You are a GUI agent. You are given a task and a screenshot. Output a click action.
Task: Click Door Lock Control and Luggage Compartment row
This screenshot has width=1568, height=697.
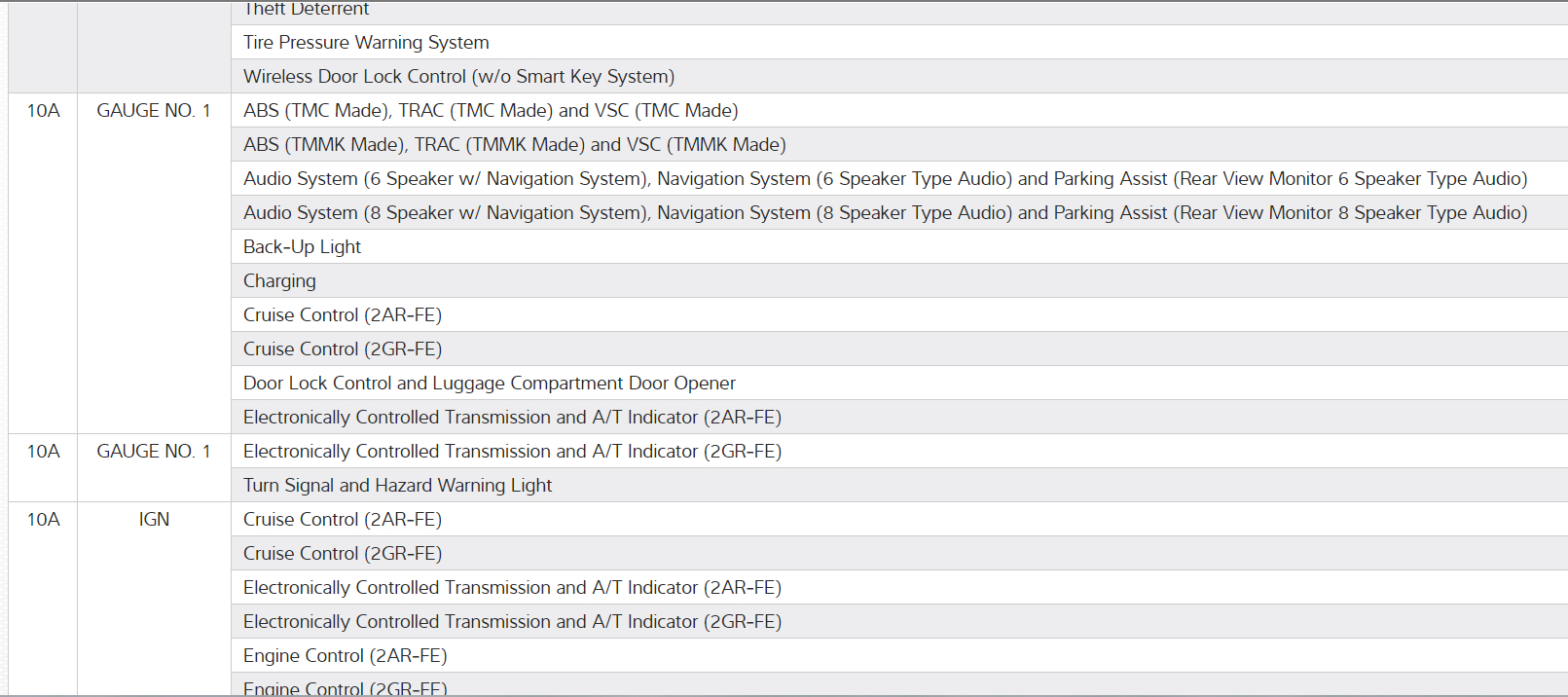(489, 384)
